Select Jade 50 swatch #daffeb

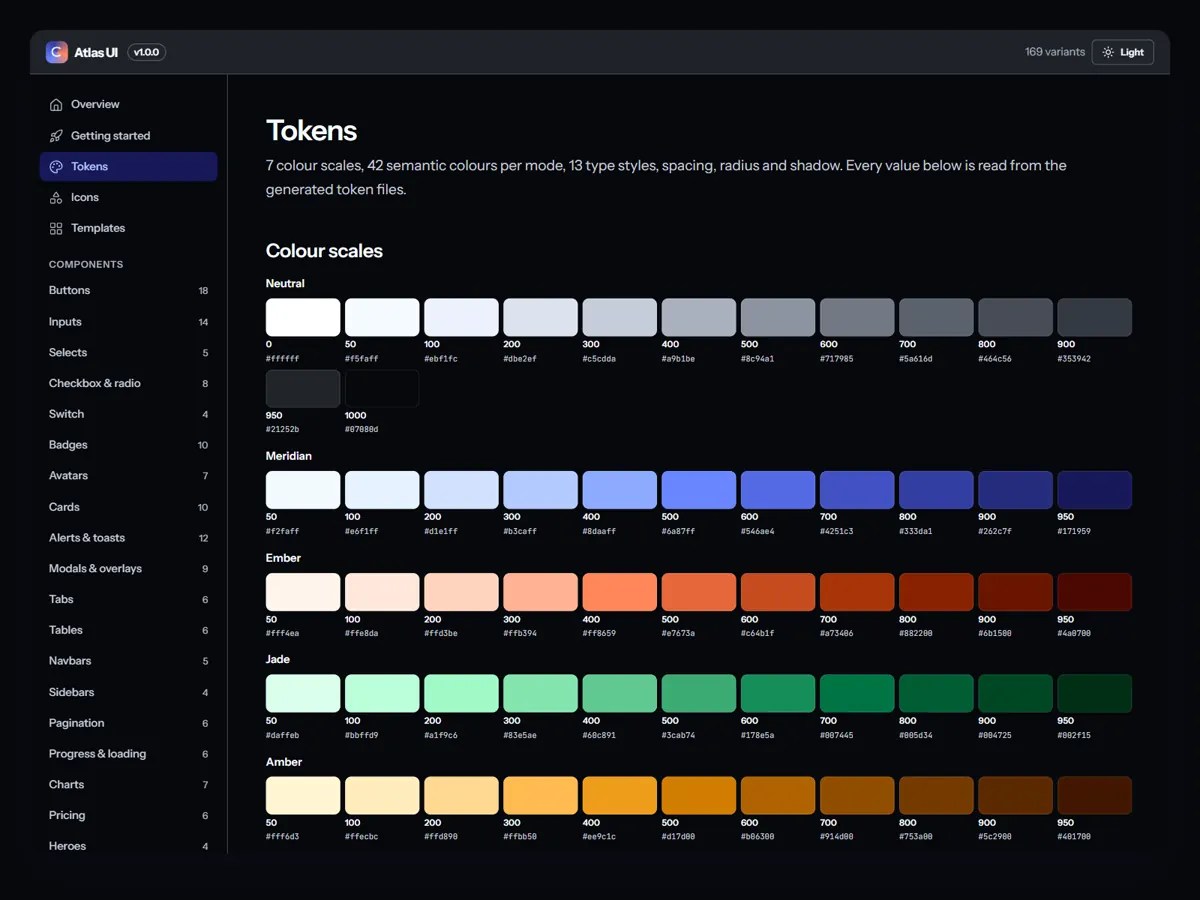point(303,693)
